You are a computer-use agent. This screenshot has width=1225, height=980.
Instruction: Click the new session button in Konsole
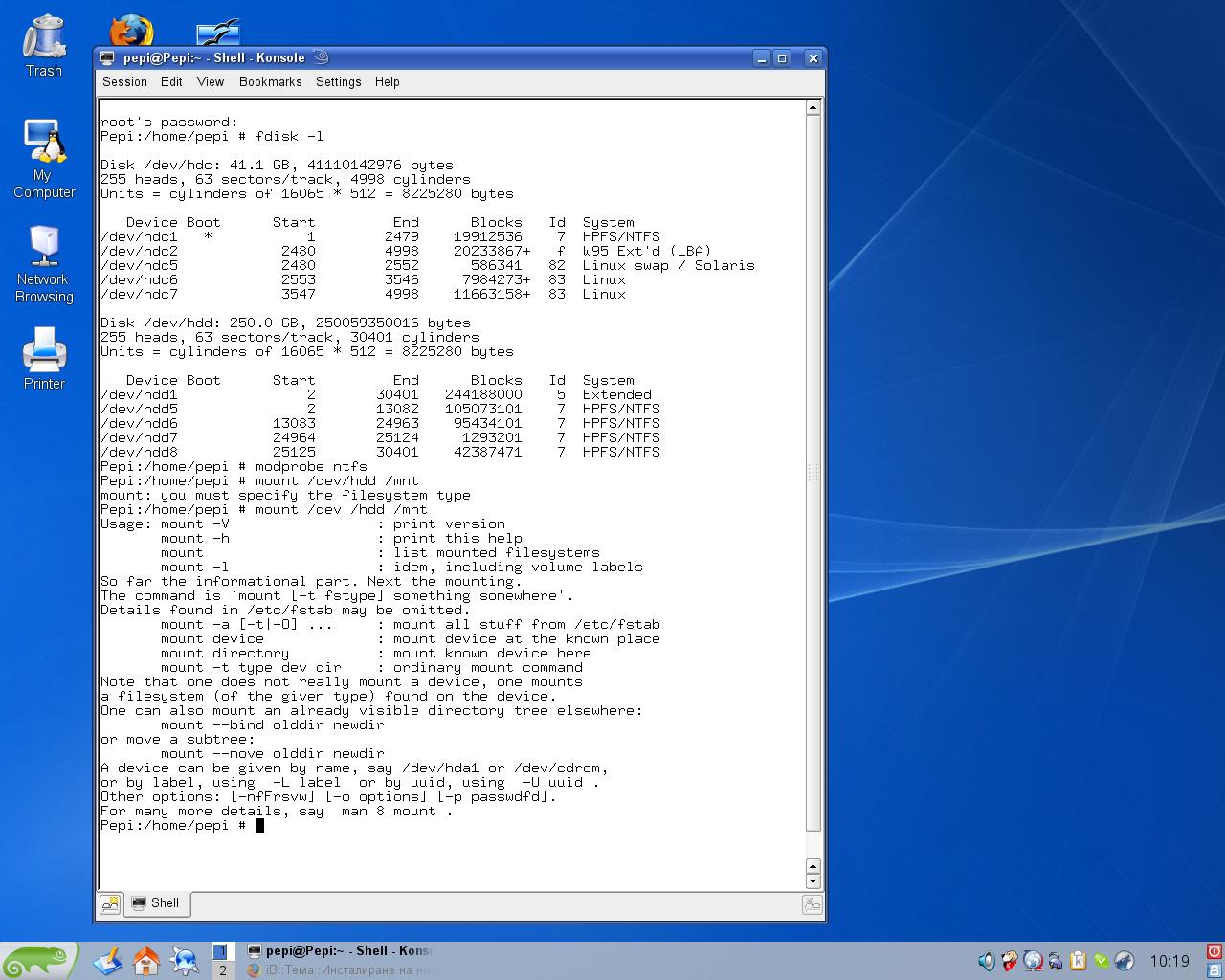click(110, 903)
